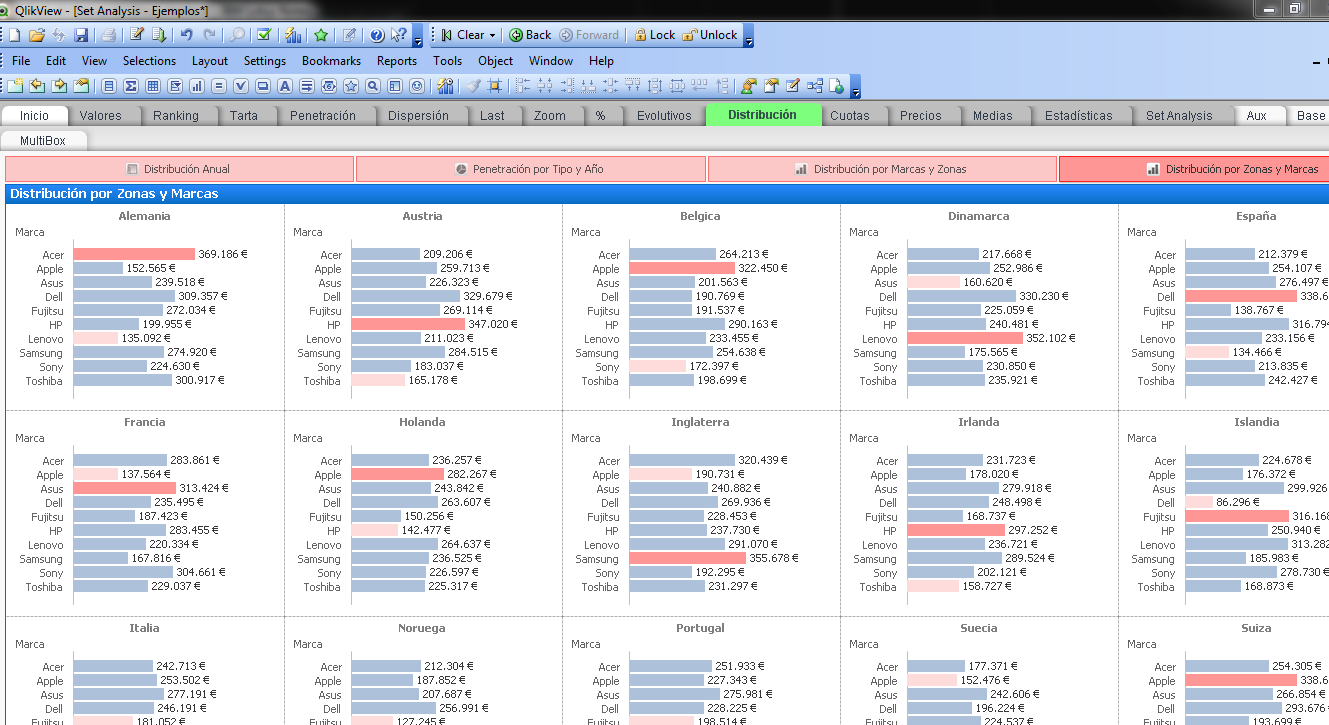The width and height of the screenshot is (1329, 725).
Task: Create a Search Object magnifier icon
Action: (x=372, y=86)
